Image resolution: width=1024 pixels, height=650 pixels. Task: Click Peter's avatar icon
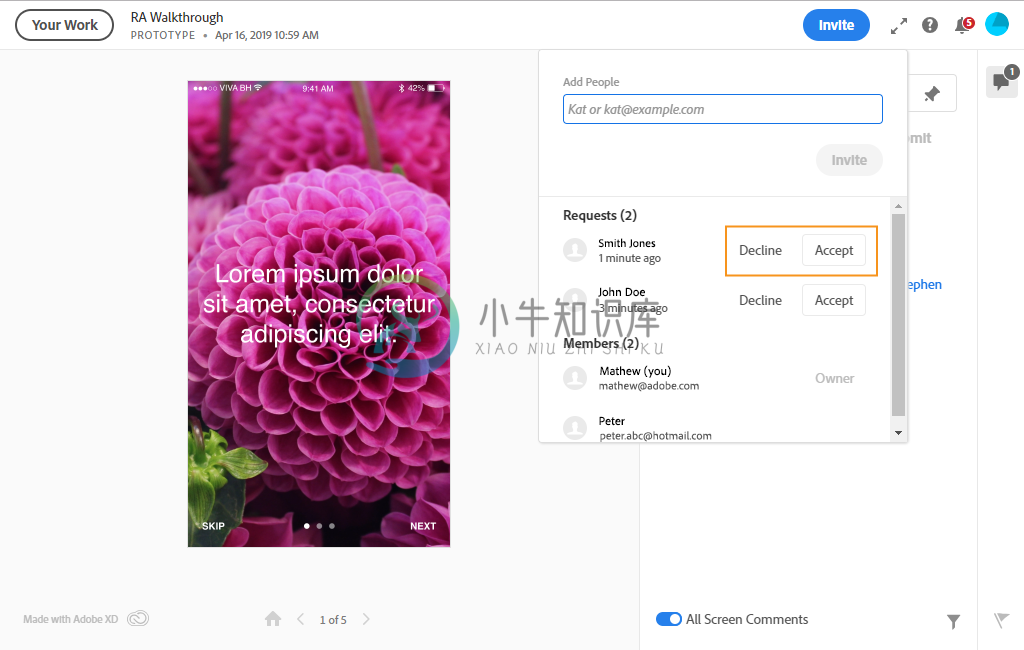click(x=575, y=427)
